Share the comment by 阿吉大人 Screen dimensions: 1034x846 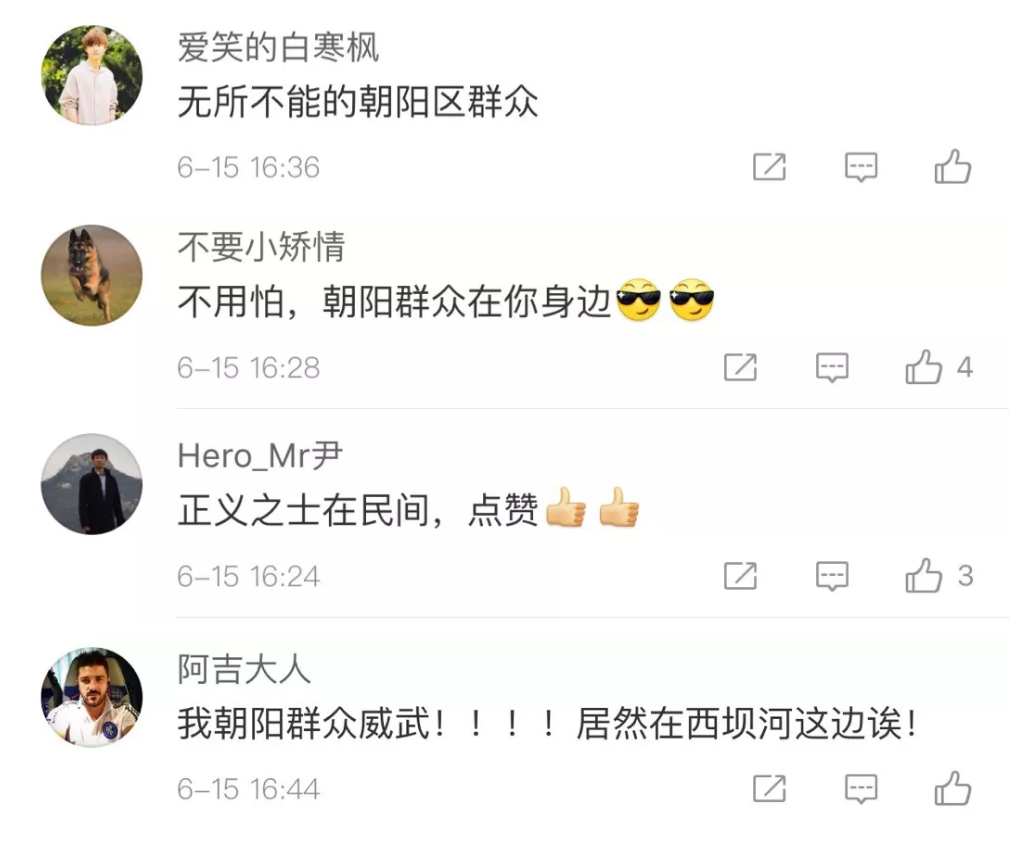(770, 789)
